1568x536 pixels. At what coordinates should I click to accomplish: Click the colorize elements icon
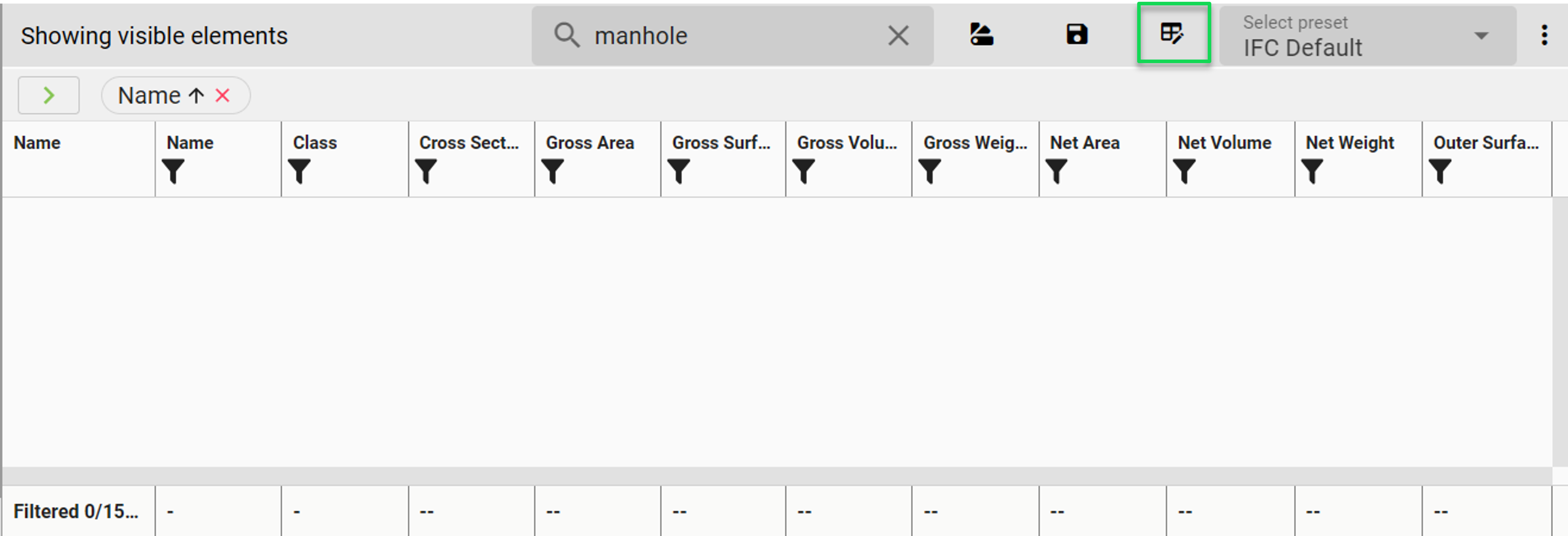[x=981, y=34]
